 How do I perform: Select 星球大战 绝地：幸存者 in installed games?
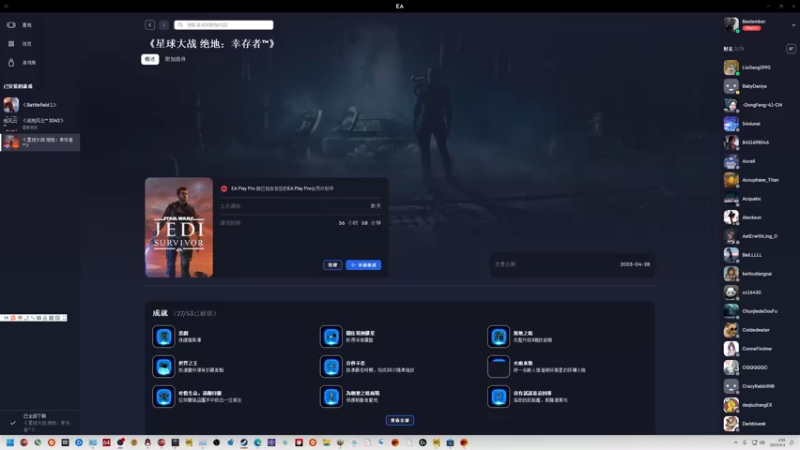40,142
